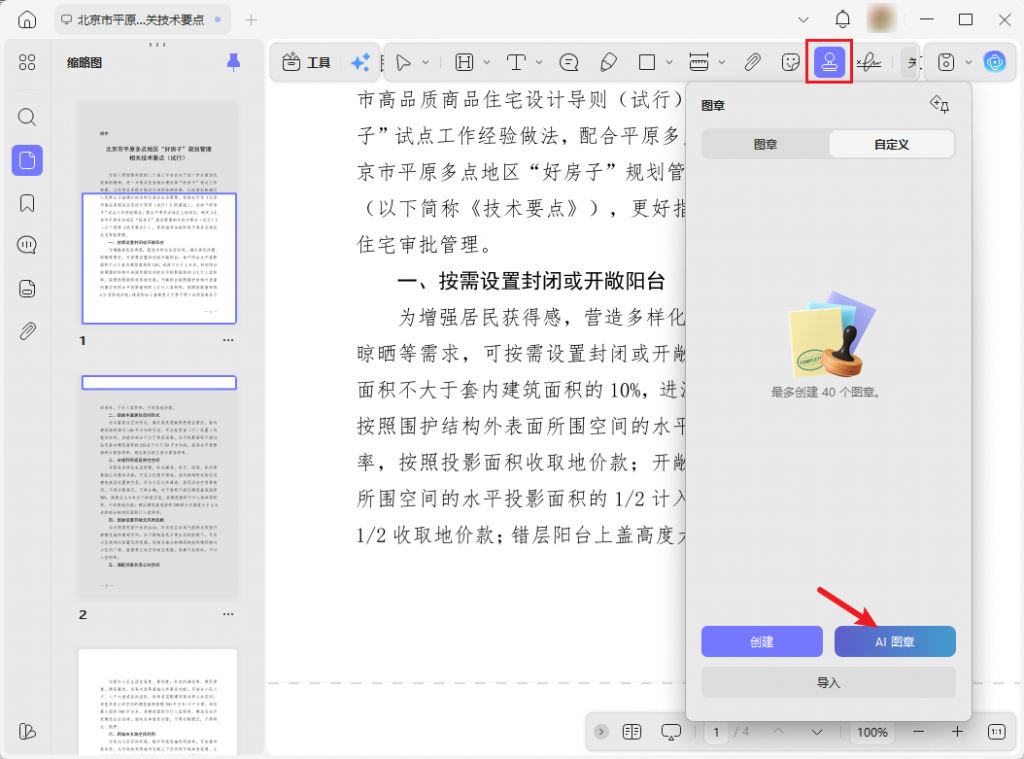
Task: Toggle pin for the stamp popup panel
Action: 938,104
